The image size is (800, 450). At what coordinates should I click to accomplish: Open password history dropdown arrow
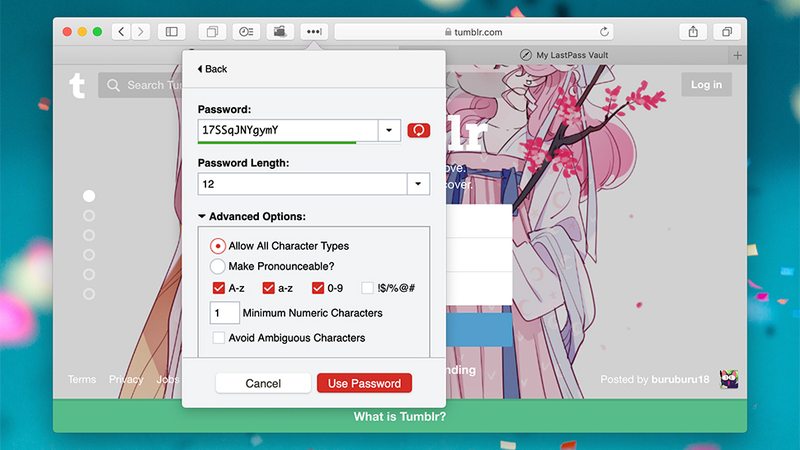pos(389,131)
